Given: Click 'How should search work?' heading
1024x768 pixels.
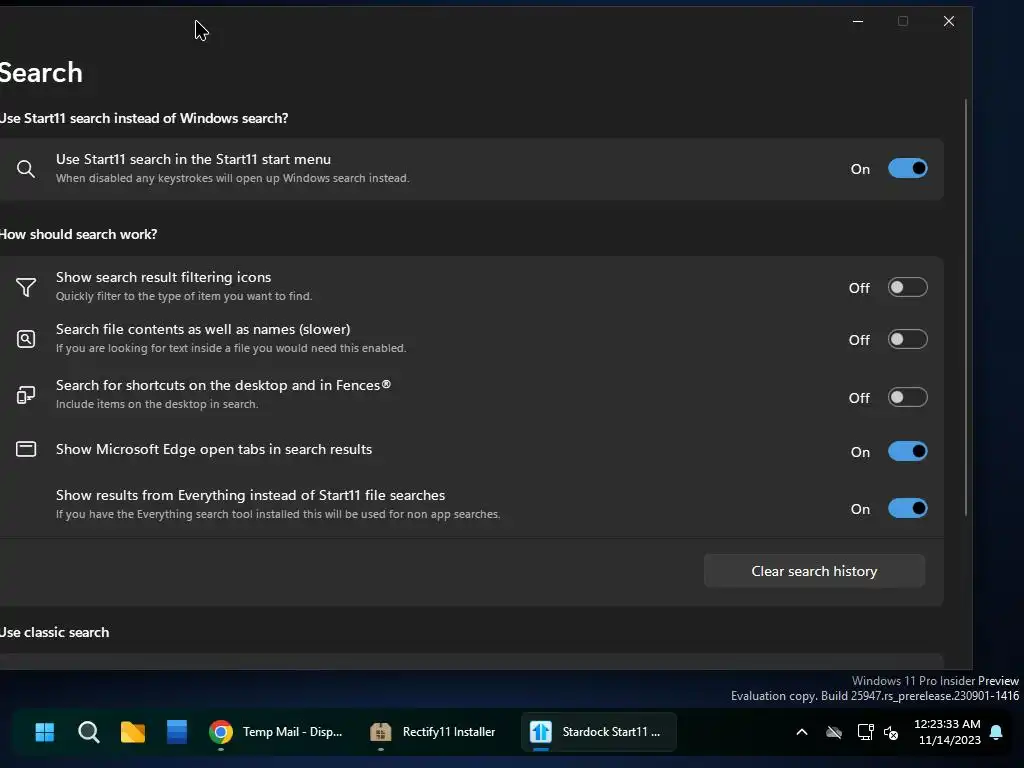Looking at the screenshot, I should [x=78, y=234].
